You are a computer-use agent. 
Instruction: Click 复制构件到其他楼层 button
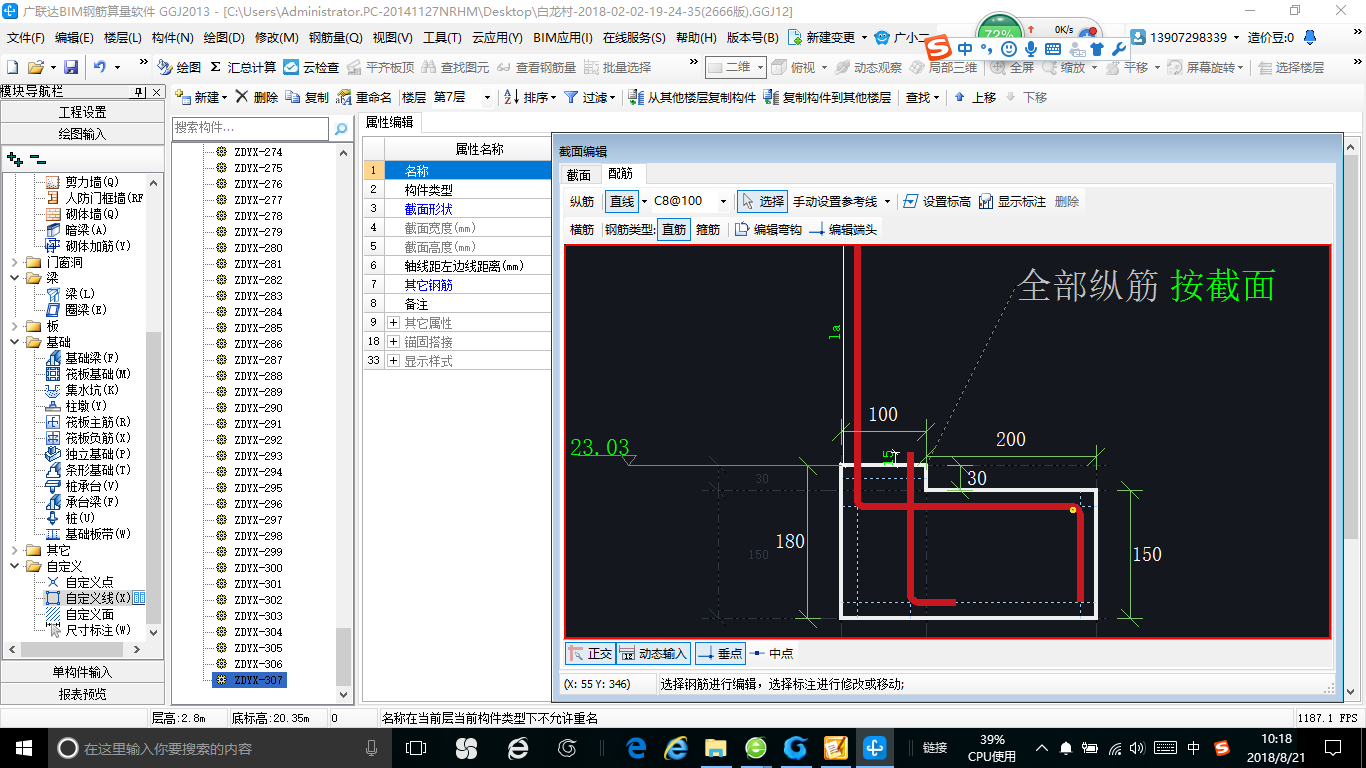(827, 97)
